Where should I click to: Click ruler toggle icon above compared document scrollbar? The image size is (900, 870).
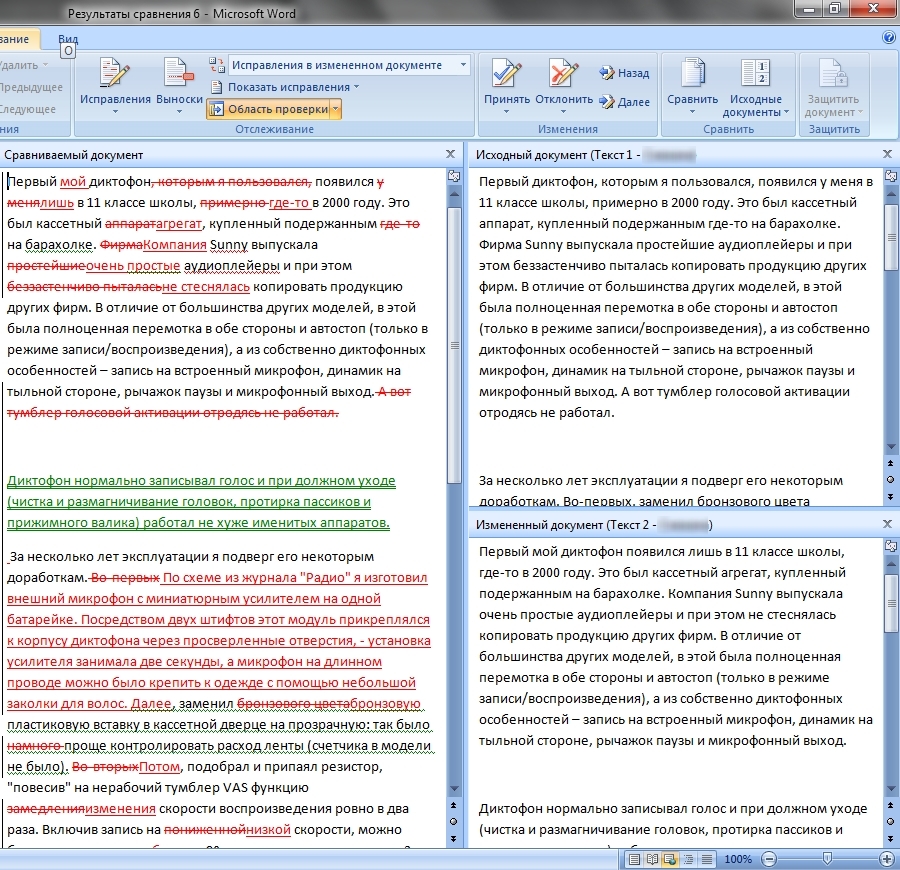[454, 176]
